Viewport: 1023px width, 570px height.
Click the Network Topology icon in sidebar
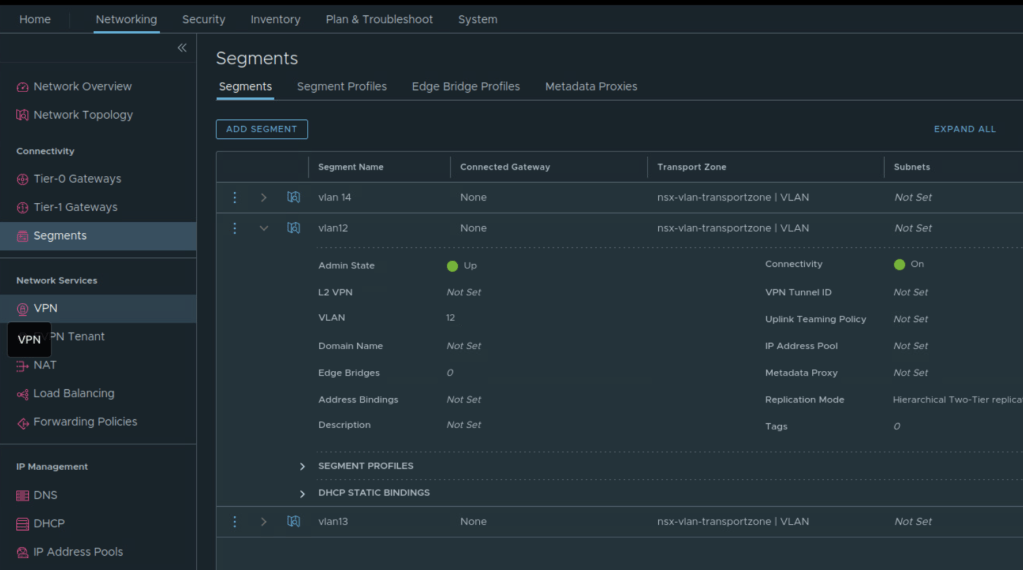[23, 115]
